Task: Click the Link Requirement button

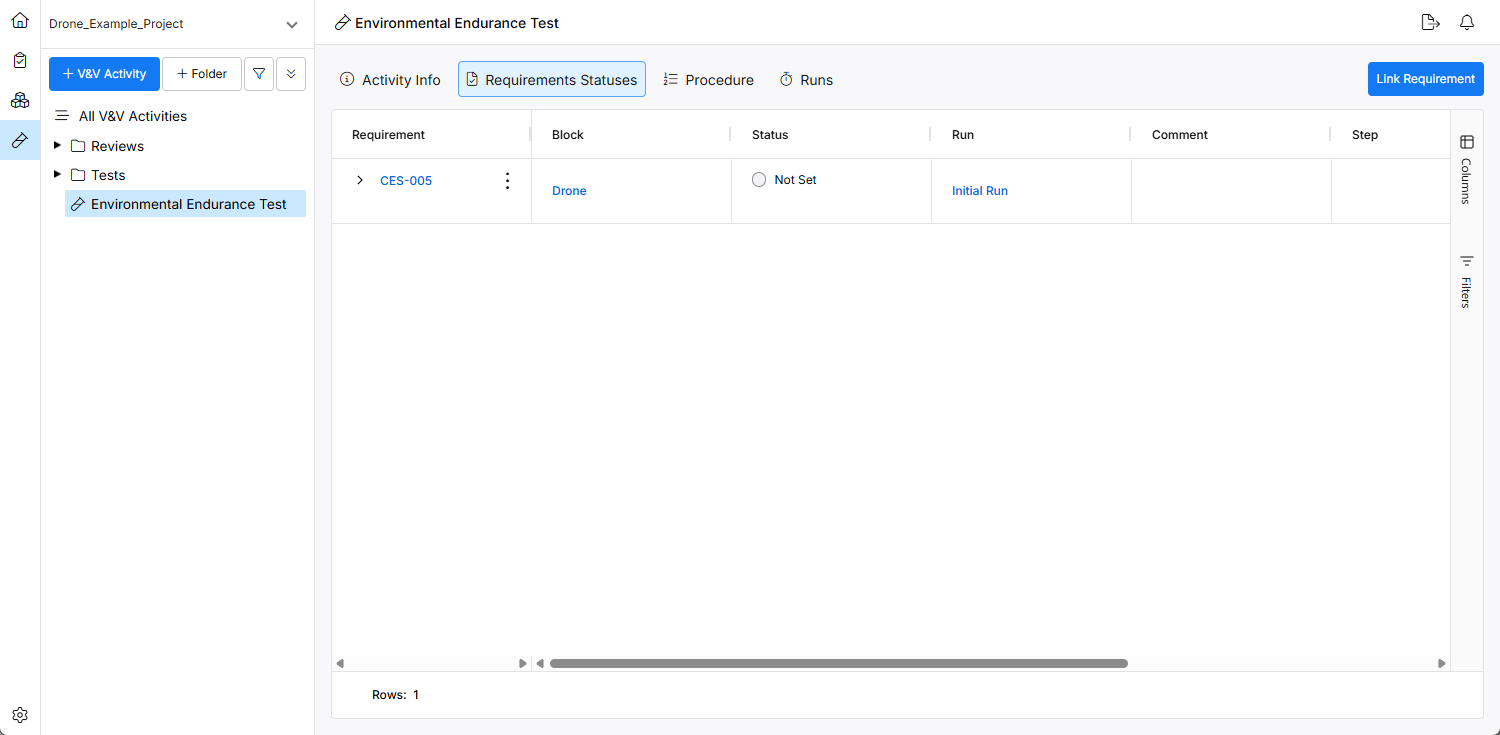Action: (1425, 79)
